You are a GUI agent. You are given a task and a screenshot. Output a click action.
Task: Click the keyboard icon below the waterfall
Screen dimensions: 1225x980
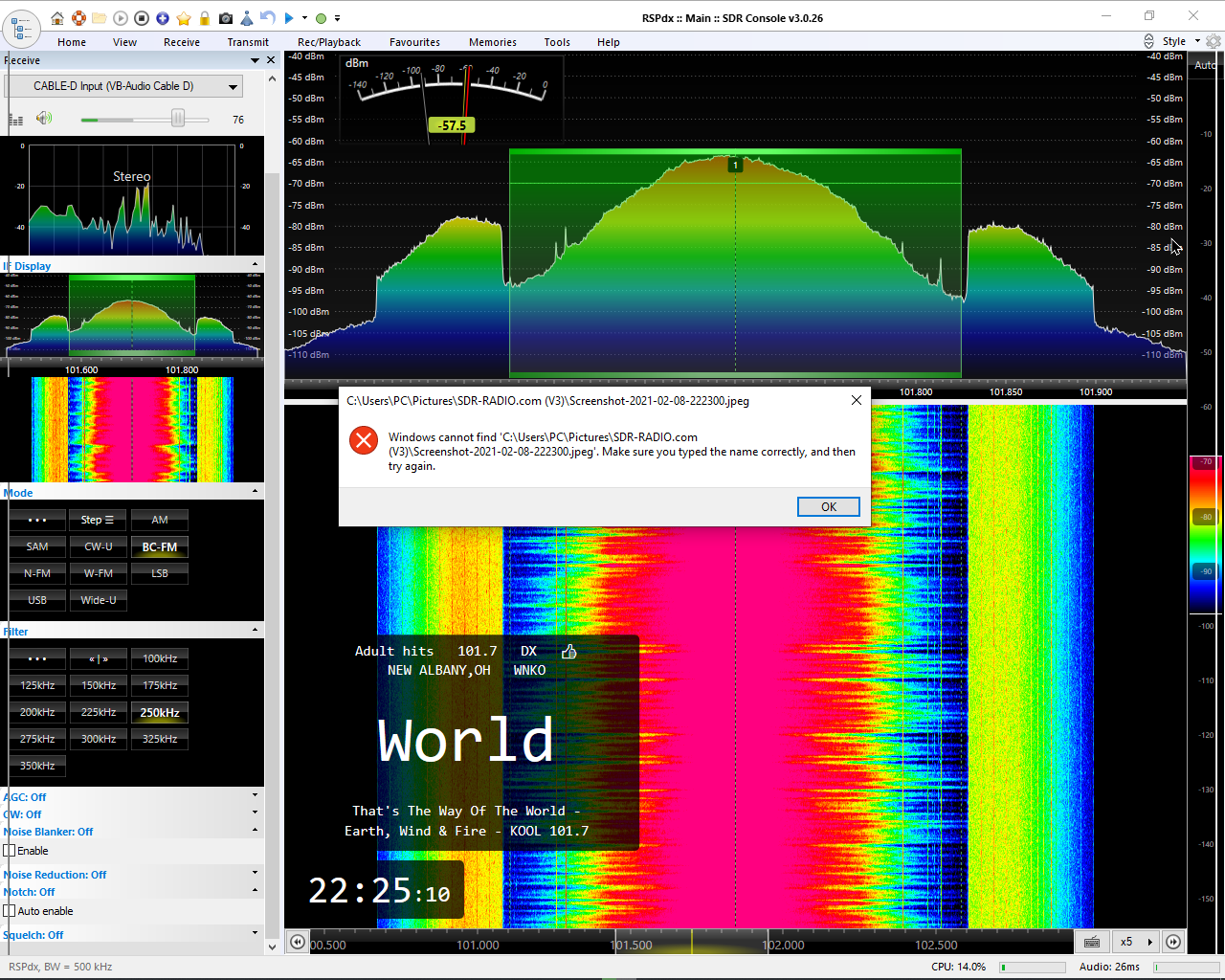tap(1092, 942)
